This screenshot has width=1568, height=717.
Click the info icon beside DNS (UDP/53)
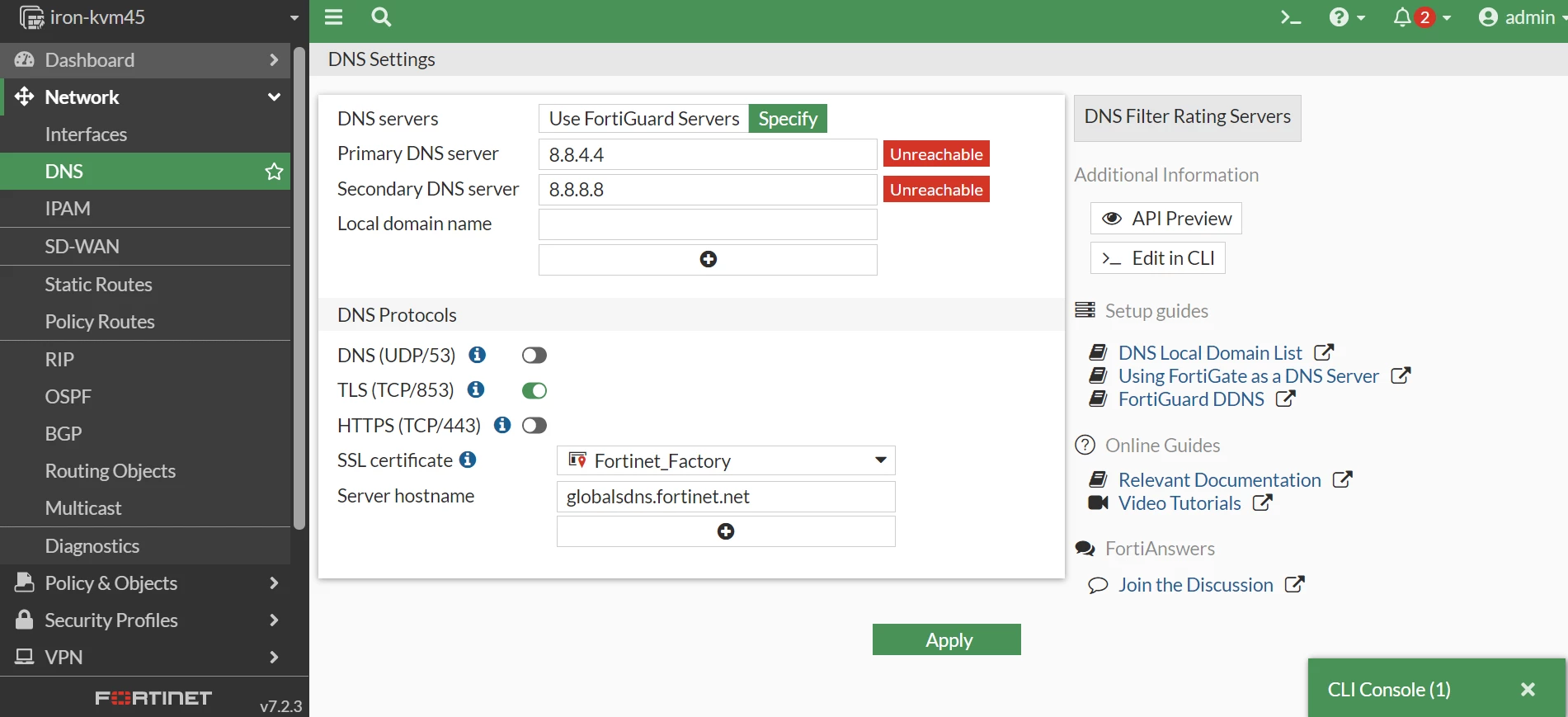(x=478, y=355)
